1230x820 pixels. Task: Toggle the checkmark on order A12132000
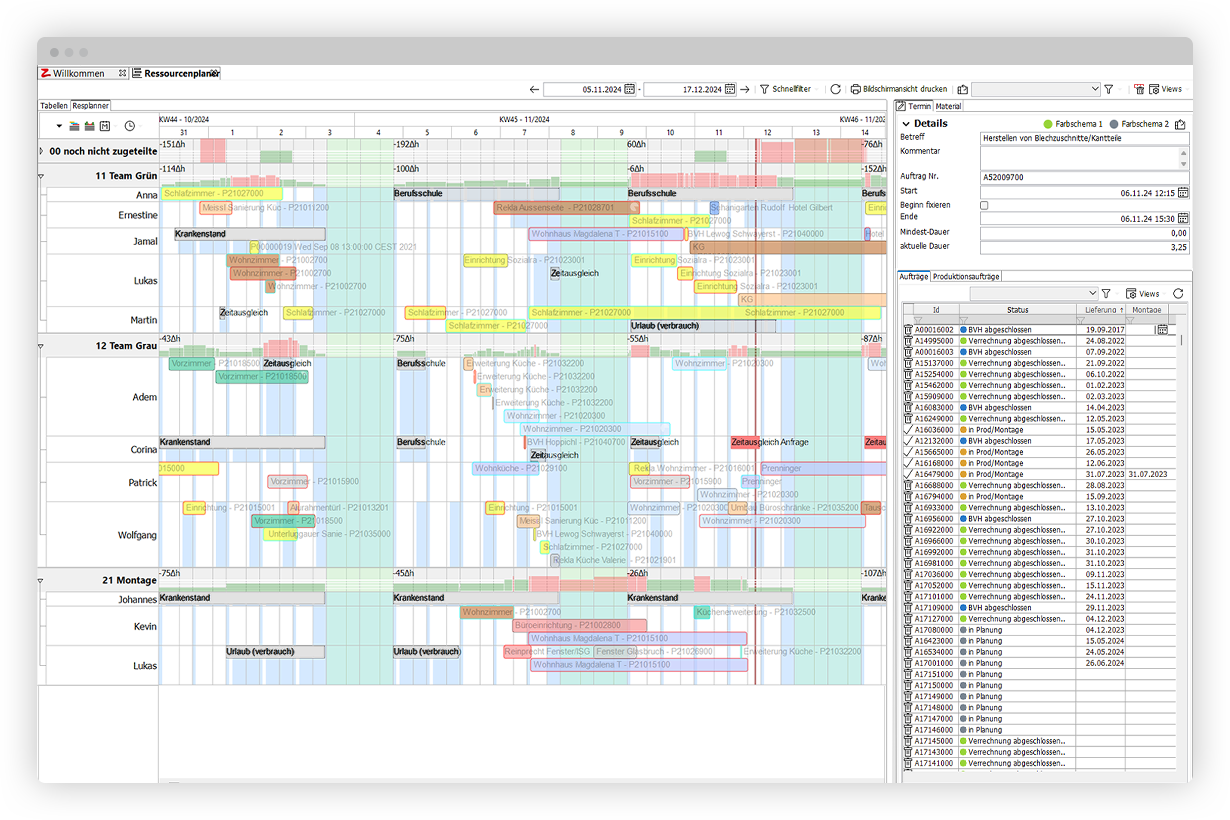tap(908, 440)
